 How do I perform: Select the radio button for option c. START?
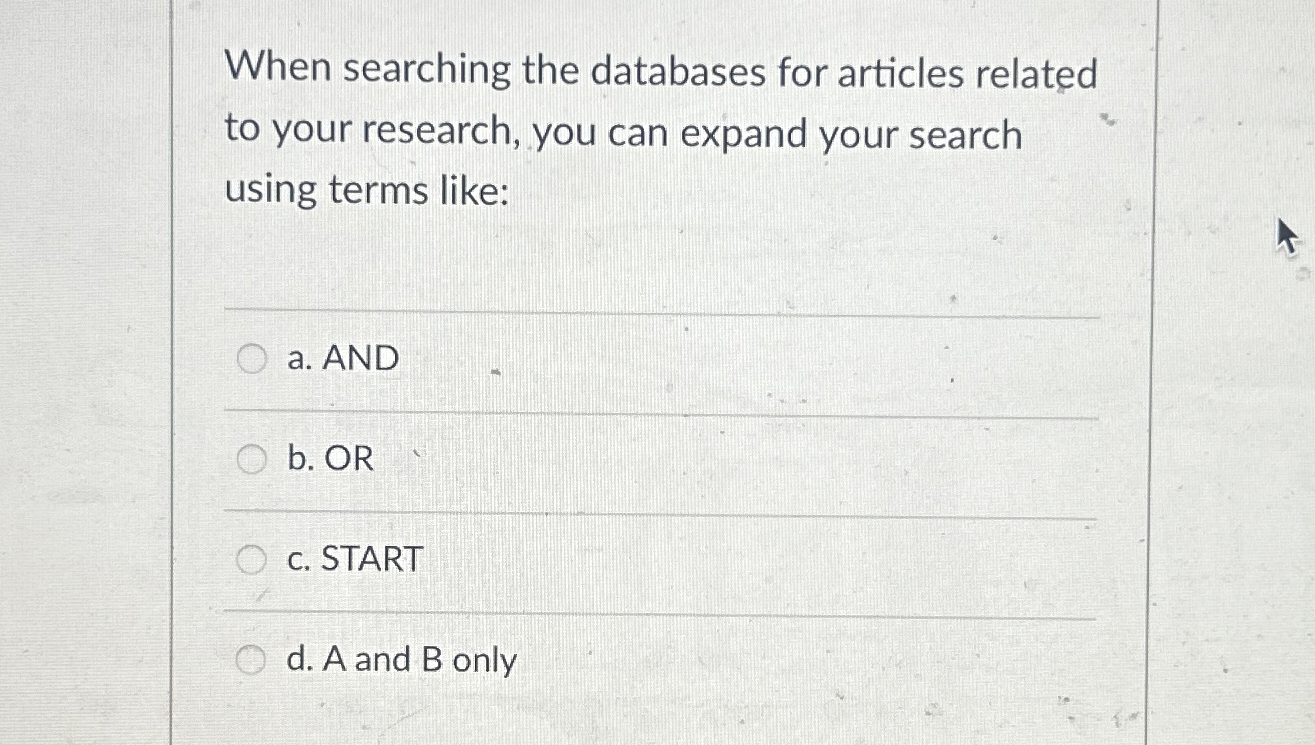[252, 559]
